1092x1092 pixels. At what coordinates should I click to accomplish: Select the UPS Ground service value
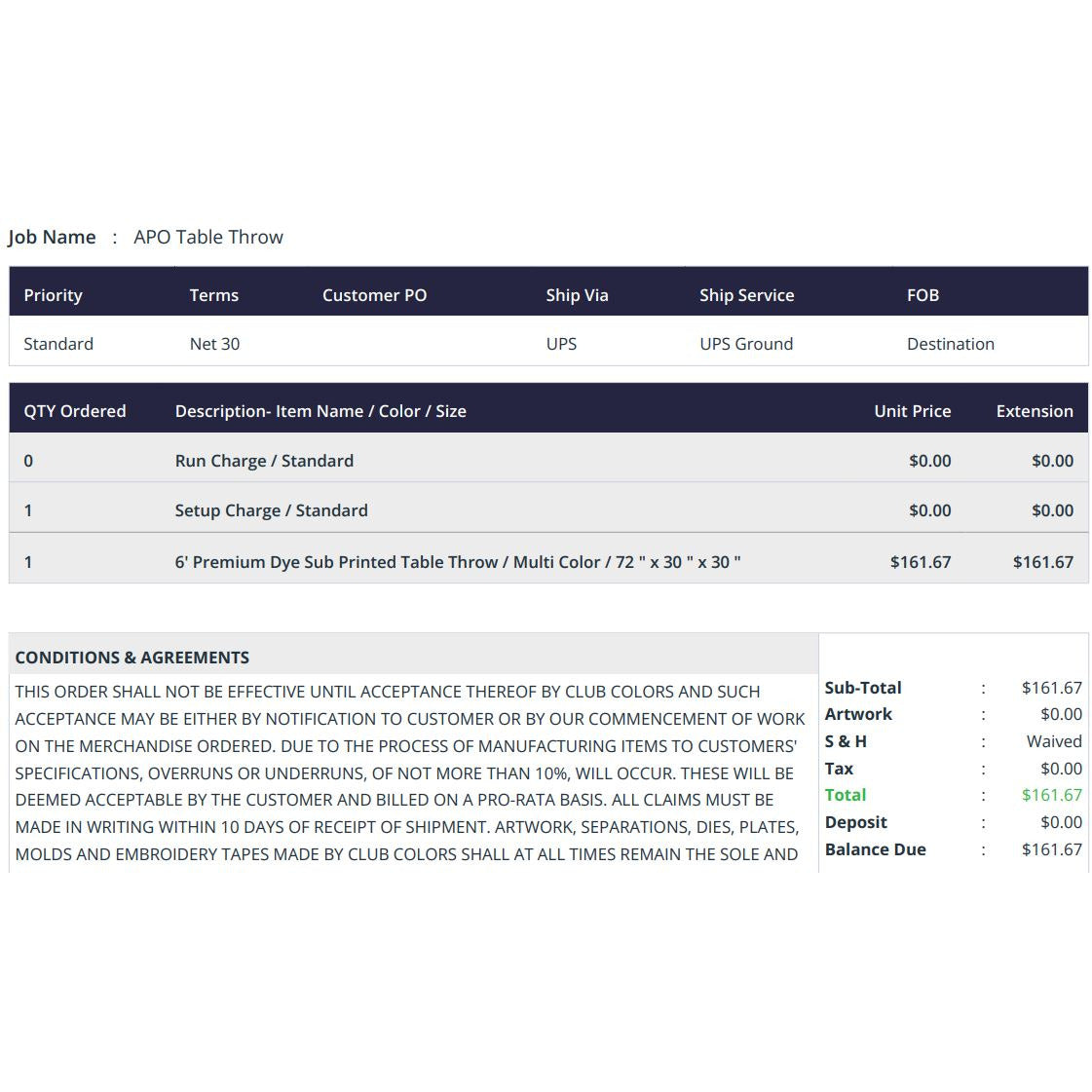[x=746, y=344]
